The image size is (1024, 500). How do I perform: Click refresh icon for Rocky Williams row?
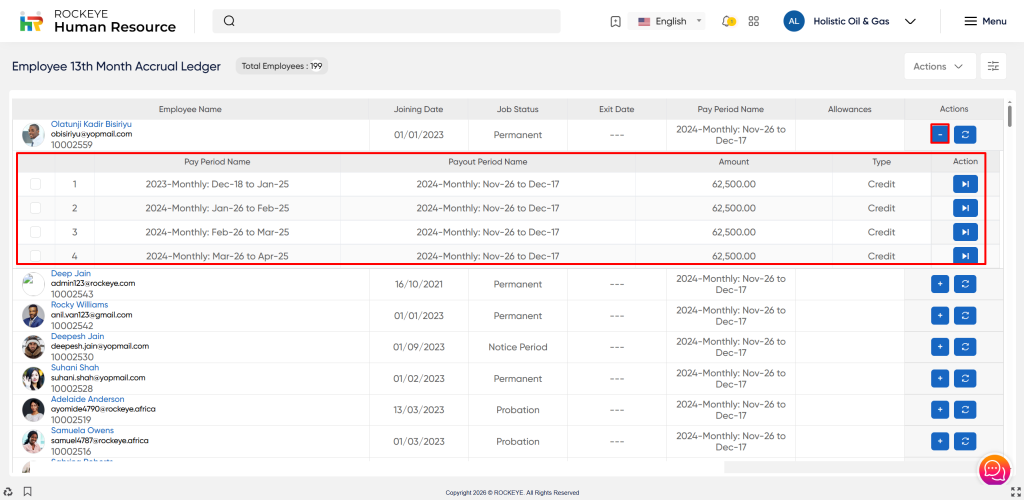[965, 316]
